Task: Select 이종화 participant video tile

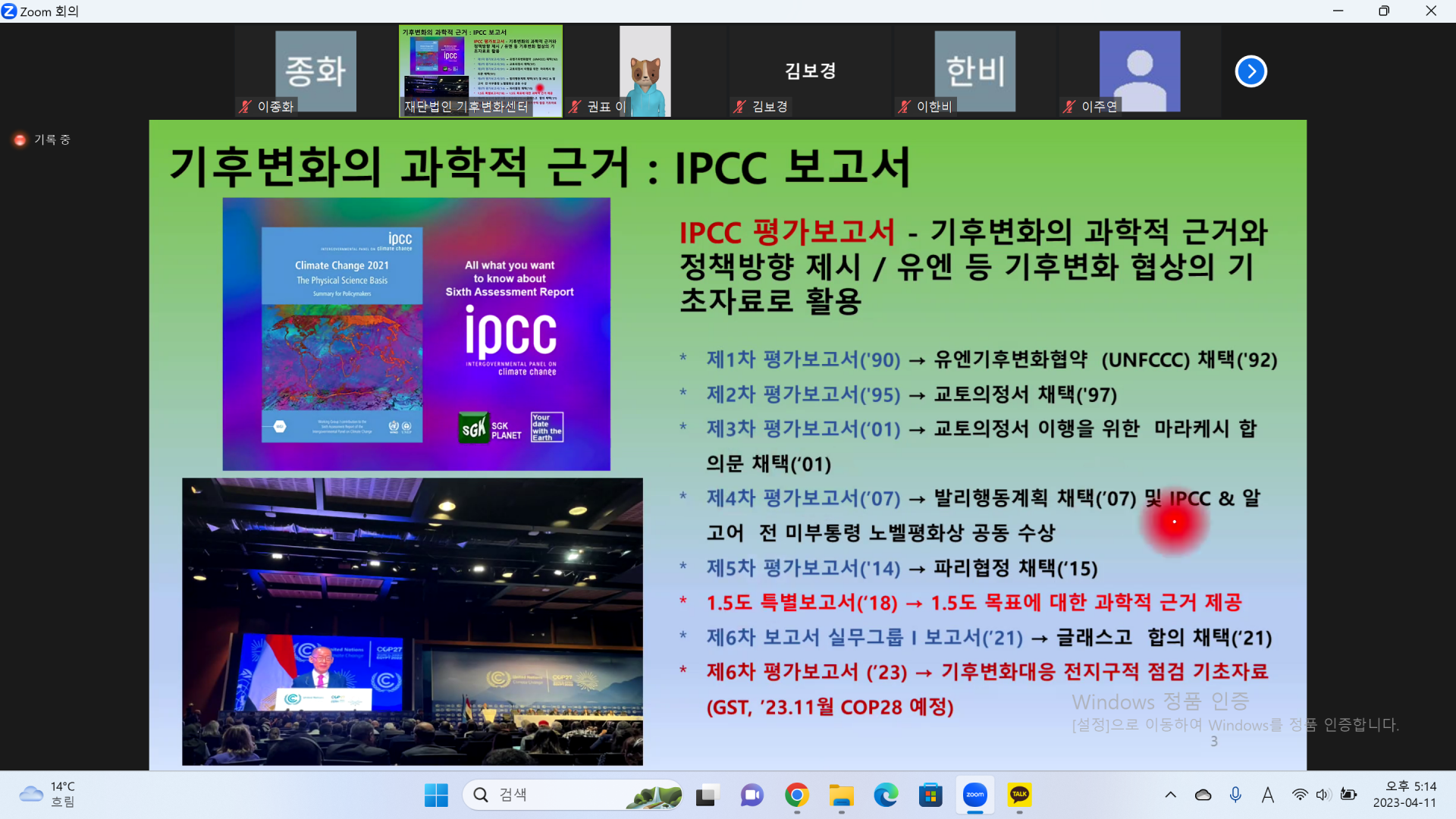Action: pyautogui.click(x=315, y=71)
